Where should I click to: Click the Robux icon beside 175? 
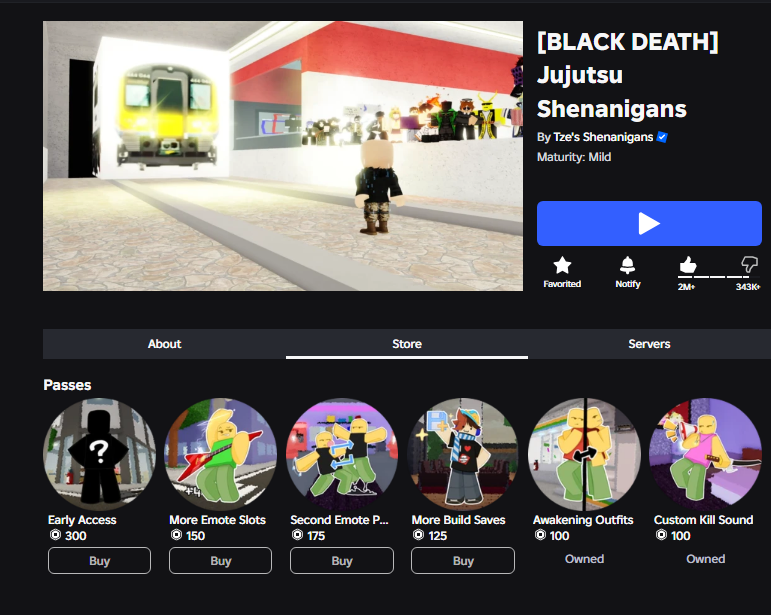click(297, 535)
